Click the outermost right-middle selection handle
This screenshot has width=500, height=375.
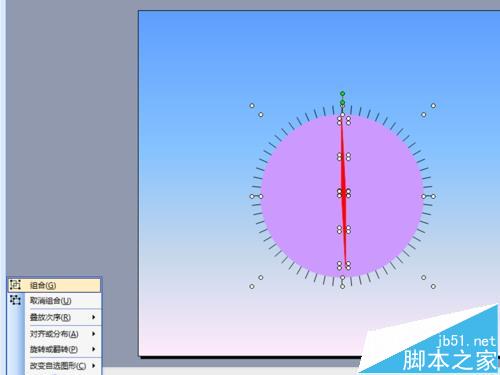(x=433, y=196)
